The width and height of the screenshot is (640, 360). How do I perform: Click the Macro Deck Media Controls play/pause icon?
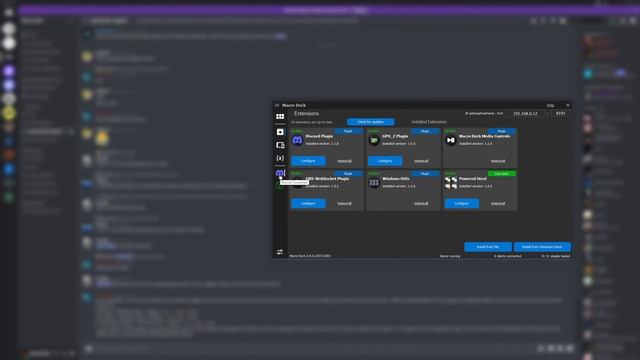tap(451, 140)
